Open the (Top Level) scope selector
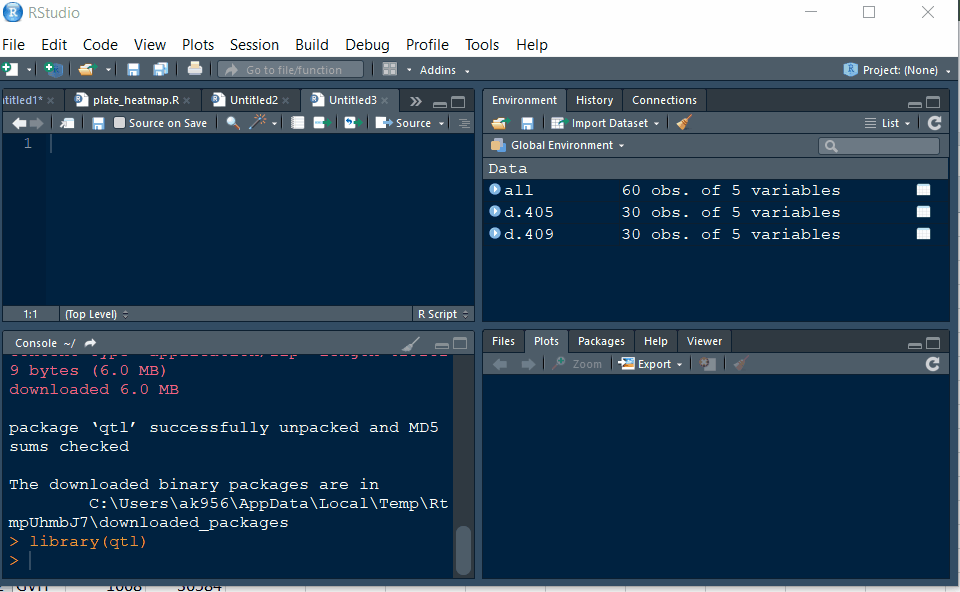Screen dimensions: 960x592 97,314
